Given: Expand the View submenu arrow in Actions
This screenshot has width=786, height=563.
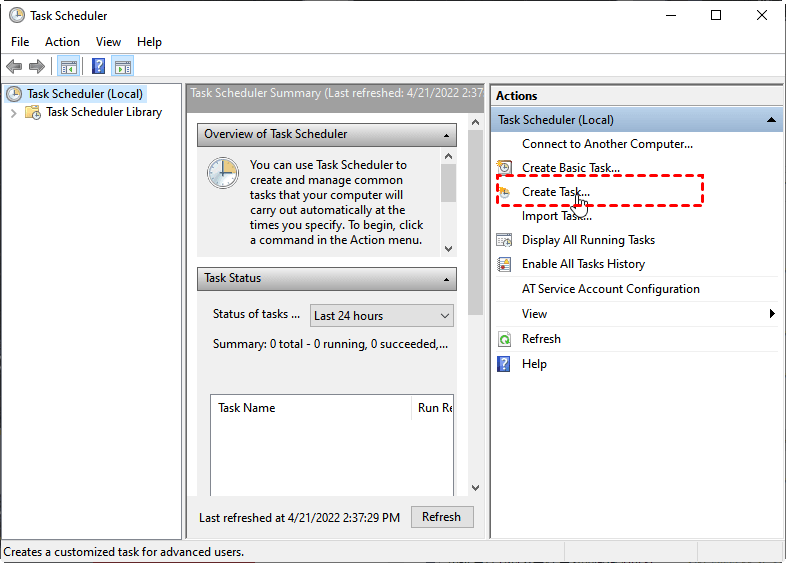Looking at the screenshot, I should coord(772,314).
